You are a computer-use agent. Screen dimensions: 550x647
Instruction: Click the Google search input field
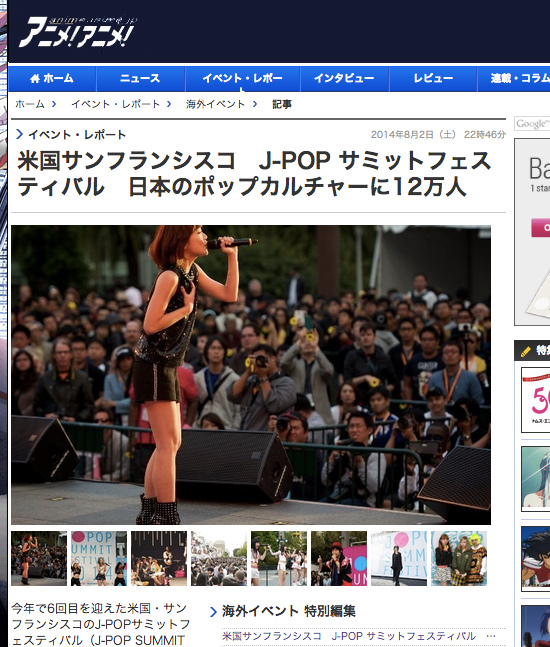(532, 123)
